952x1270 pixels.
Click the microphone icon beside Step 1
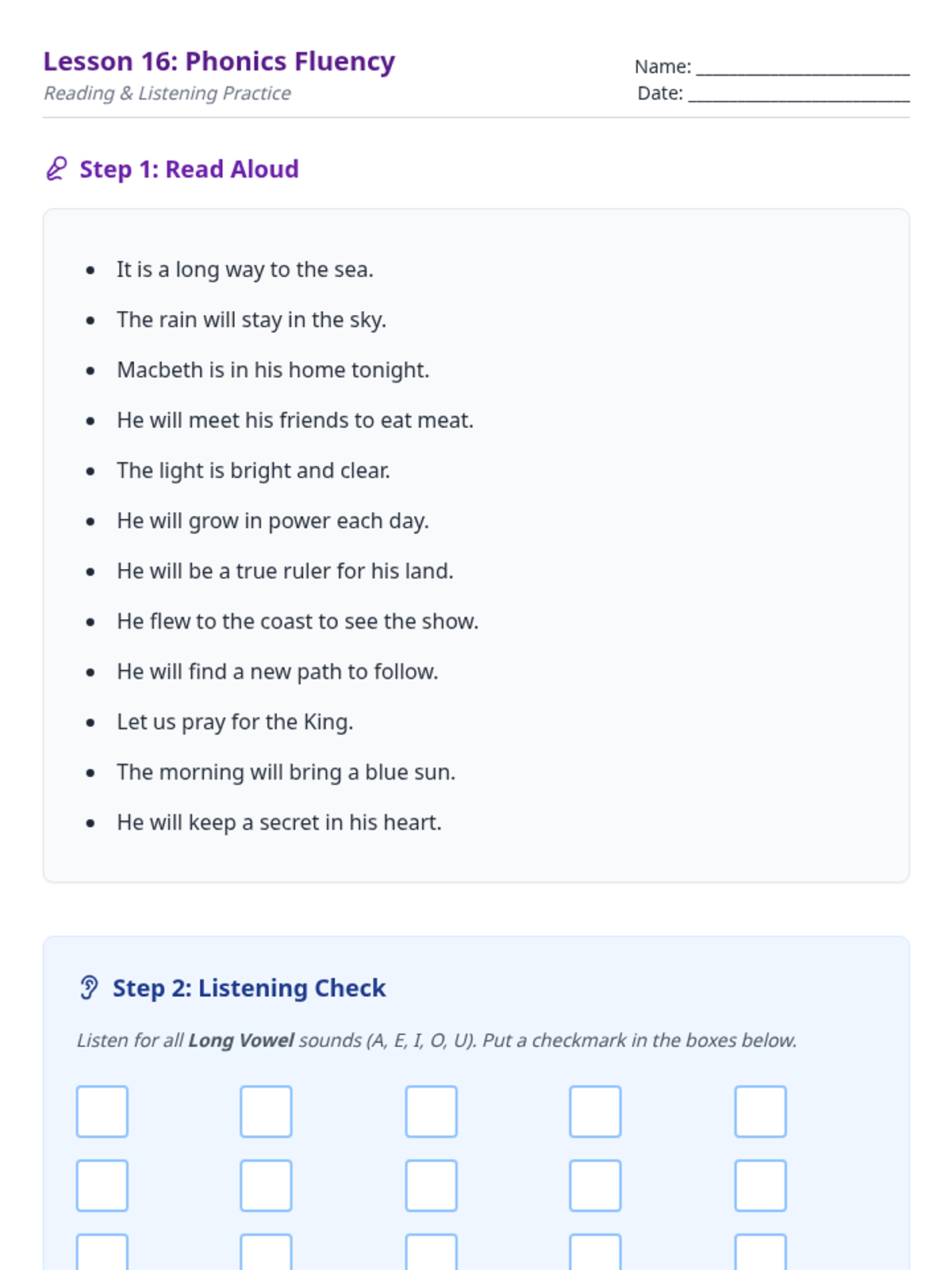[56, 169]
